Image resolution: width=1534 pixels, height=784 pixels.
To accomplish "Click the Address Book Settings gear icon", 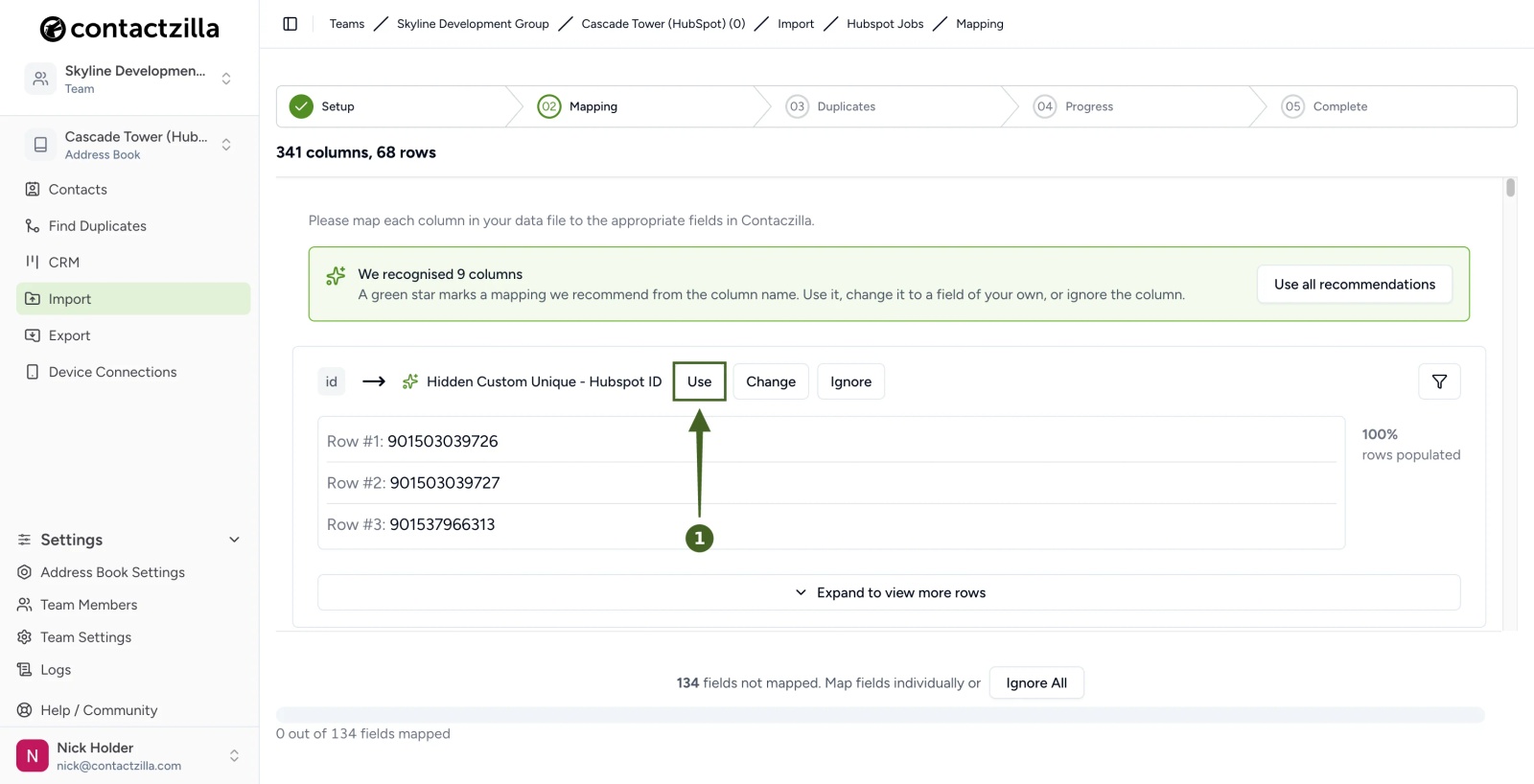I will 25,572.
